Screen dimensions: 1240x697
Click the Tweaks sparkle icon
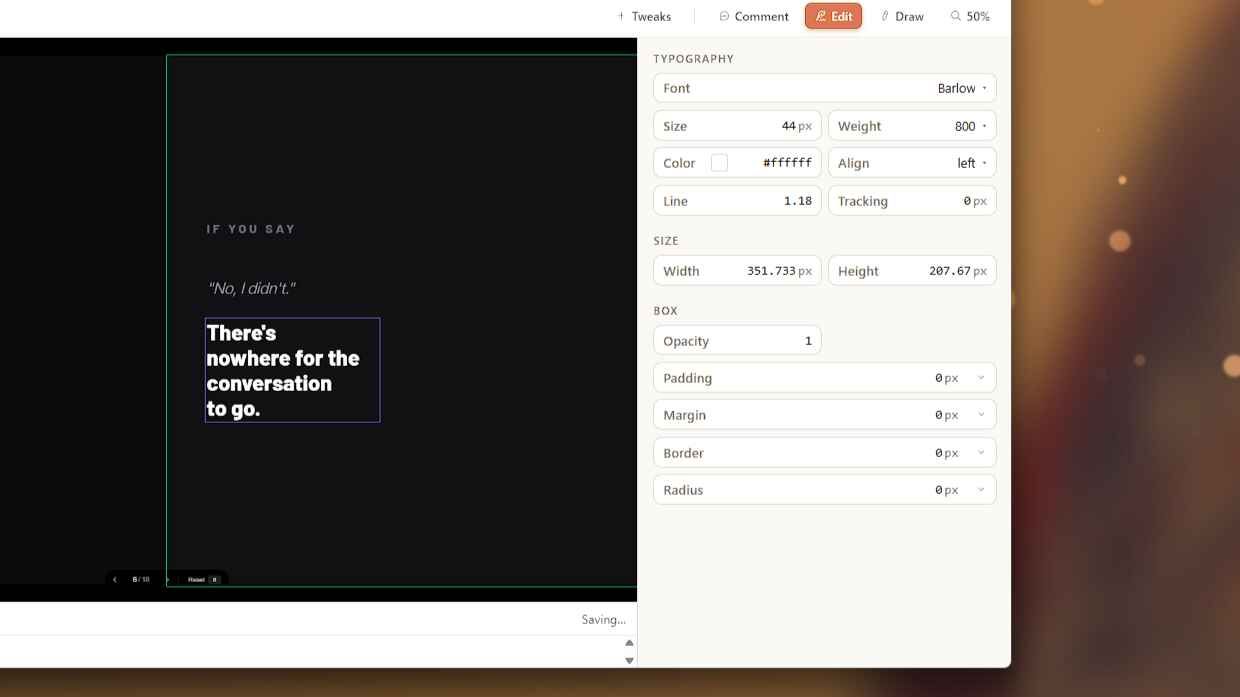coord(621,16)
